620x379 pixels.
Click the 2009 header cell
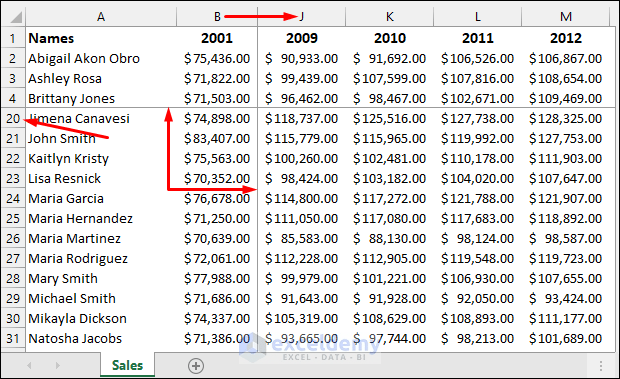click(x=301, y=38)
